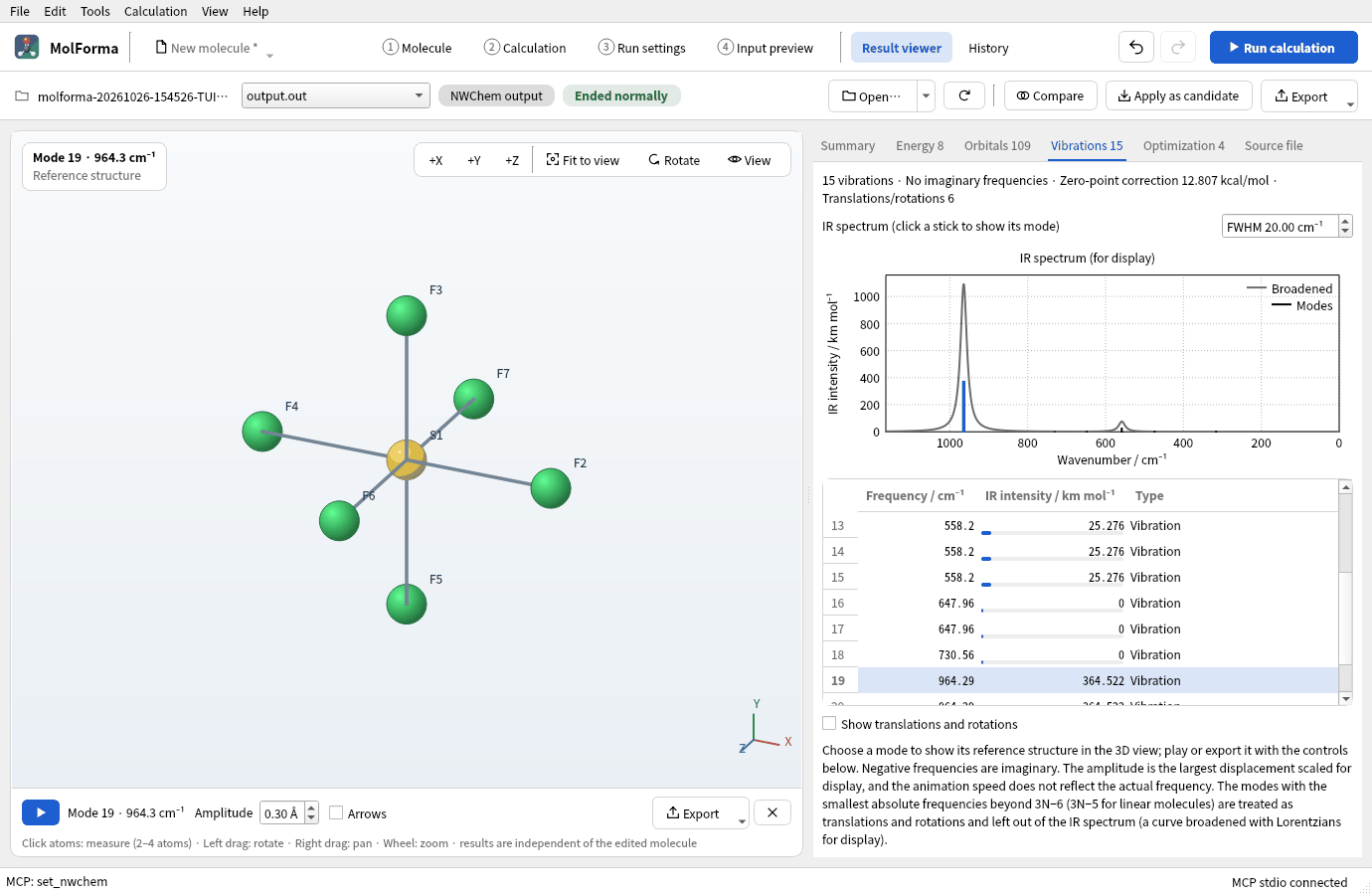Open the History view

pos(988,48)
